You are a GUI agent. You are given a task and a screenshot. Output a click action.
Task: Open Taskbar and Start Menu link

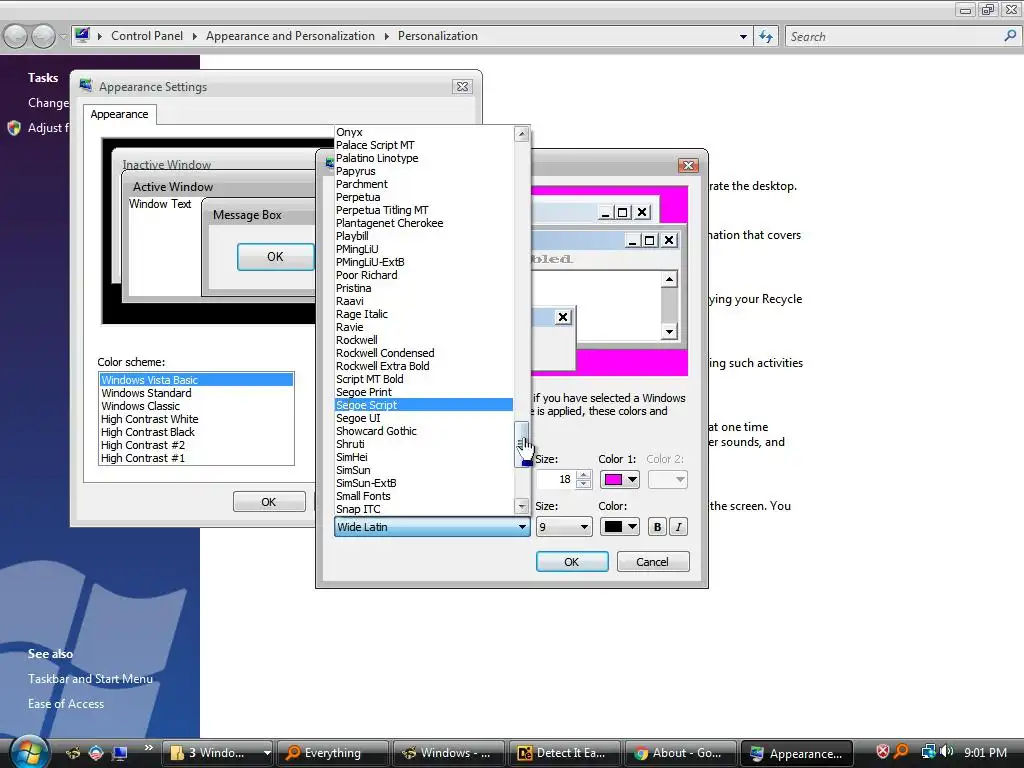tap(90, 679)
